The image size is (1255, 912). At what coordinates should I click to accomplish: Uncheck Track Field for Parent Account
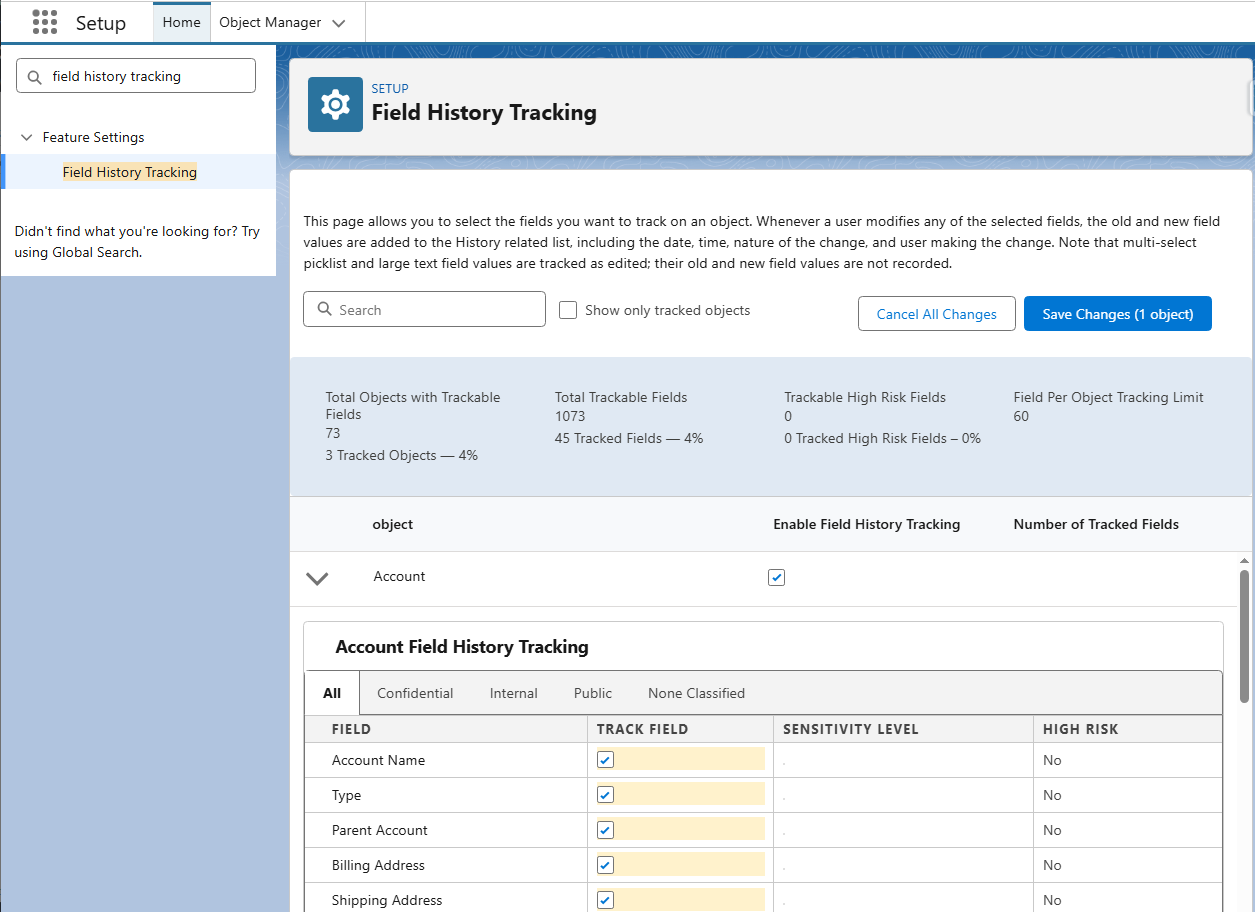[x=605, y=830]
